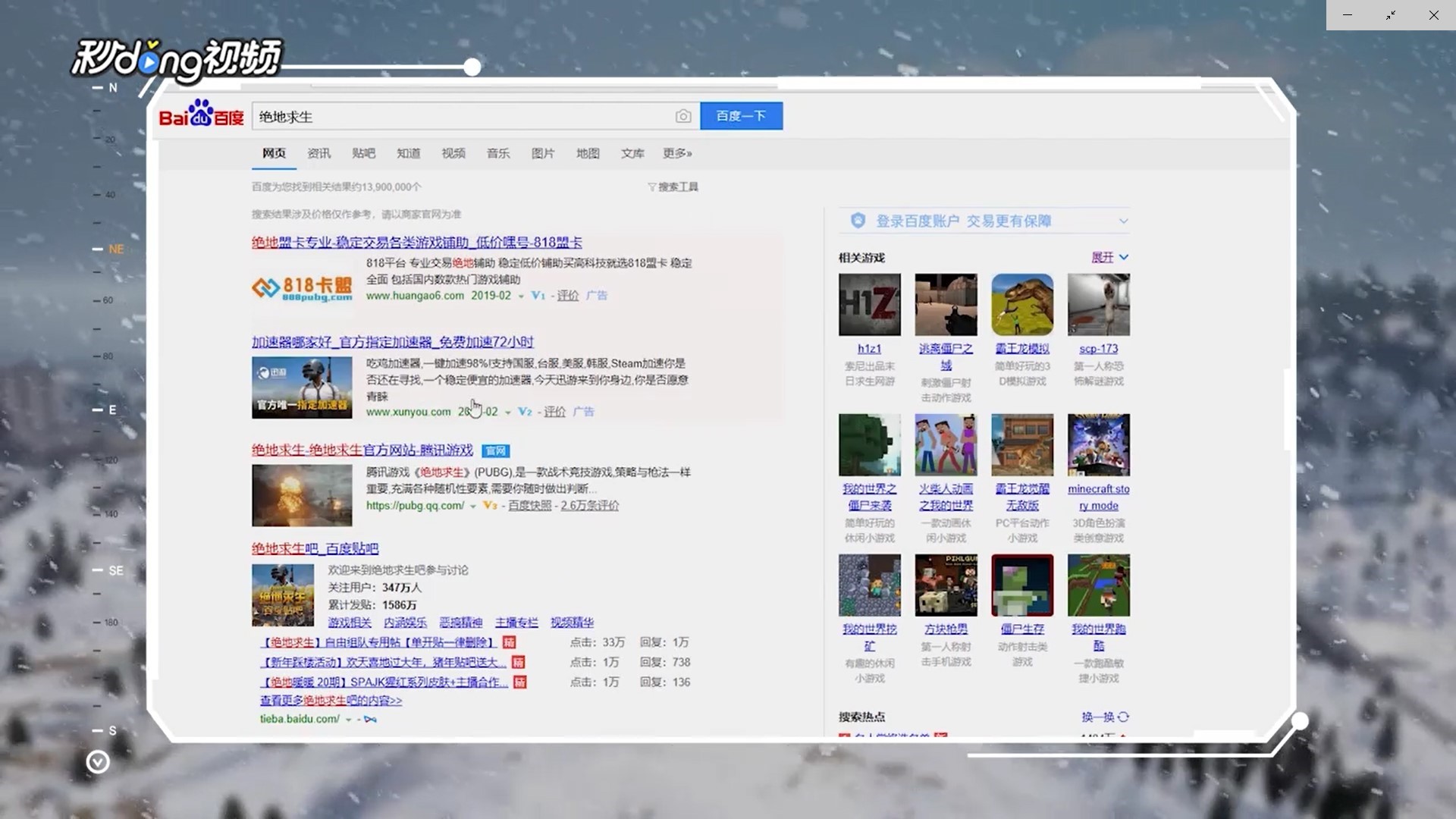Switch to the 资讯 tab
Image resolution: width=1456 pixels, height=819 pixels.
tap(318, 153)
